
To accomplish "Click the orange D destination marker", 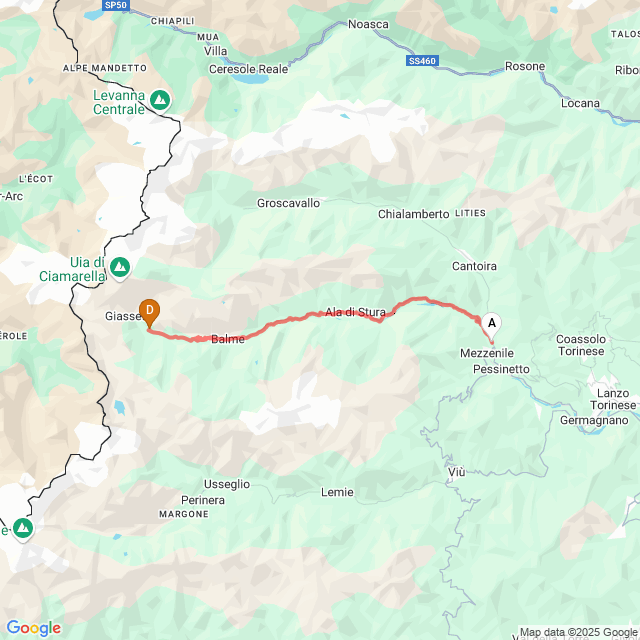I will point(149,313).
